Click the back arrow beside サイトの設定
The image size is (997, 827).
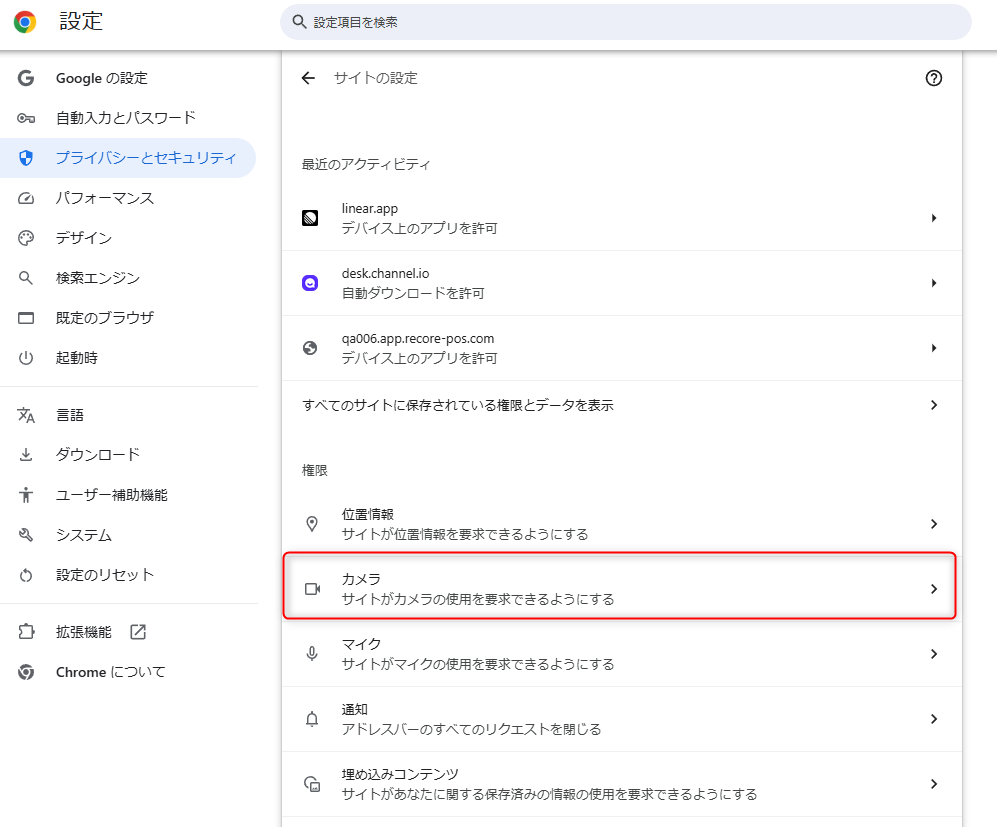click(x=308, y=78)
